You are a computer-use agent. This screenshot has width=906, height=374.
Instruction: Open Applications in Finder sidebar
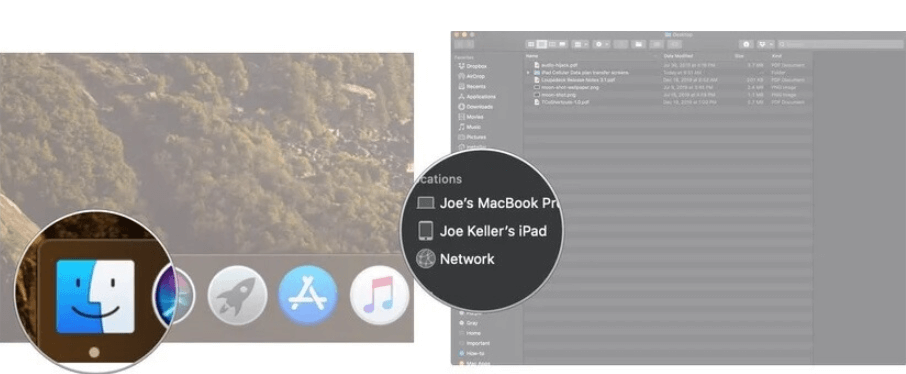click(x=477, y=97)
